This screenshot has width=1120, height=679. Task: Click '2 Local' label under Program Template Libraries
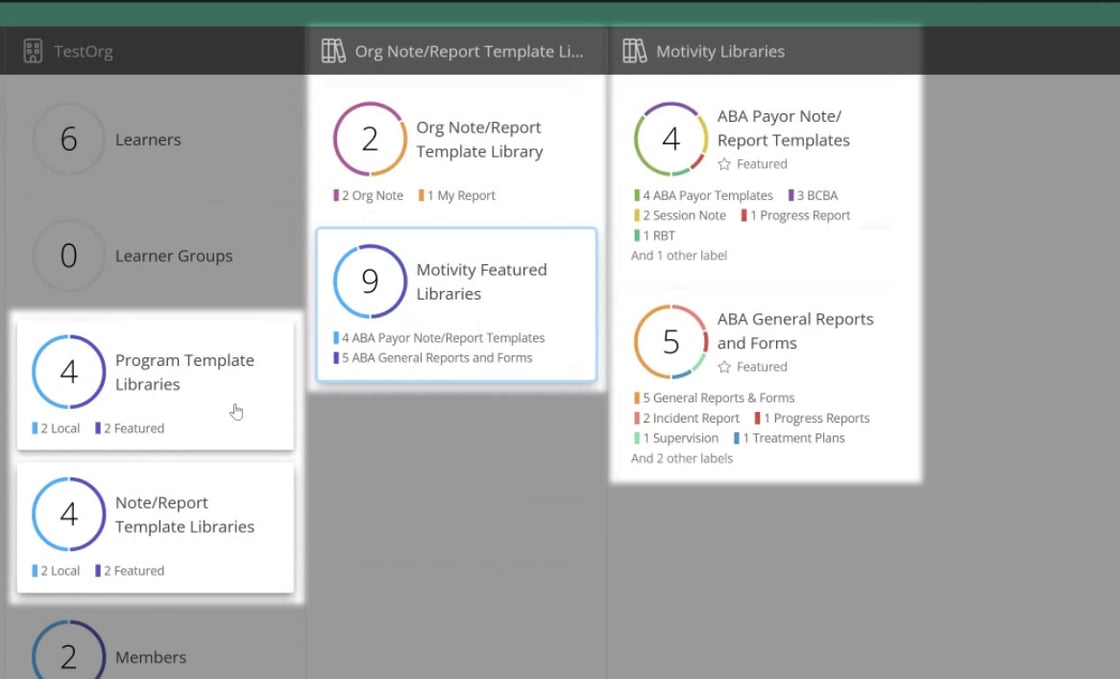(x=56, y=428)
